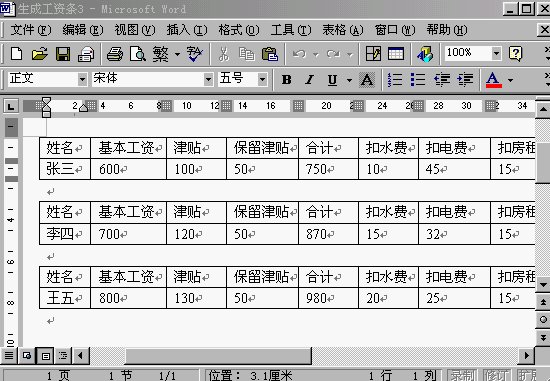Viewport: 550px width, 381px height.
Task: Expand the 繁 conversion dropdown arrow
Action: click(177, 54)
